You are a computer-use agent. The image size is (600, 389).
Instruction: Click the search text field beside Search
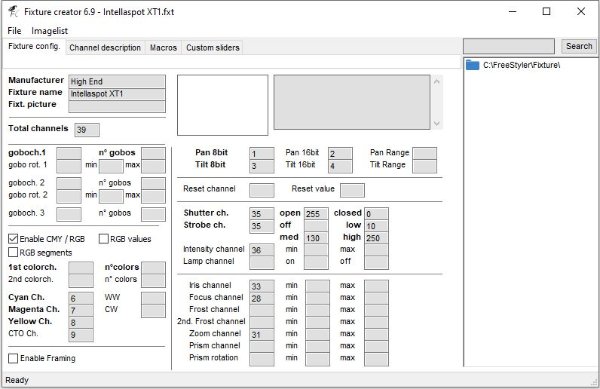[x=509, y=46]
